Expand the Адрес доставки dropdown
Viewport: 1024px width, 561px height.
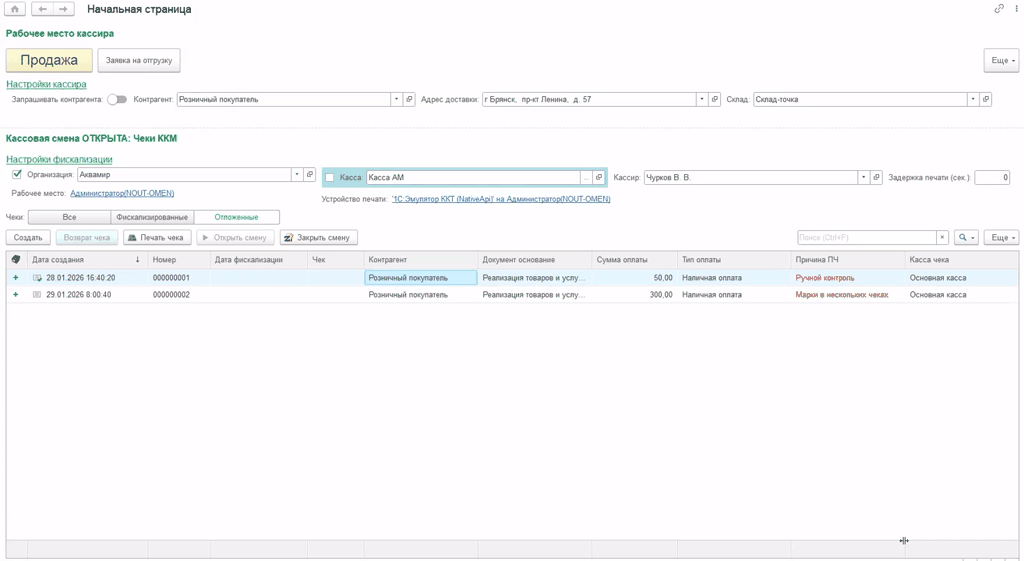click(701, 100)
